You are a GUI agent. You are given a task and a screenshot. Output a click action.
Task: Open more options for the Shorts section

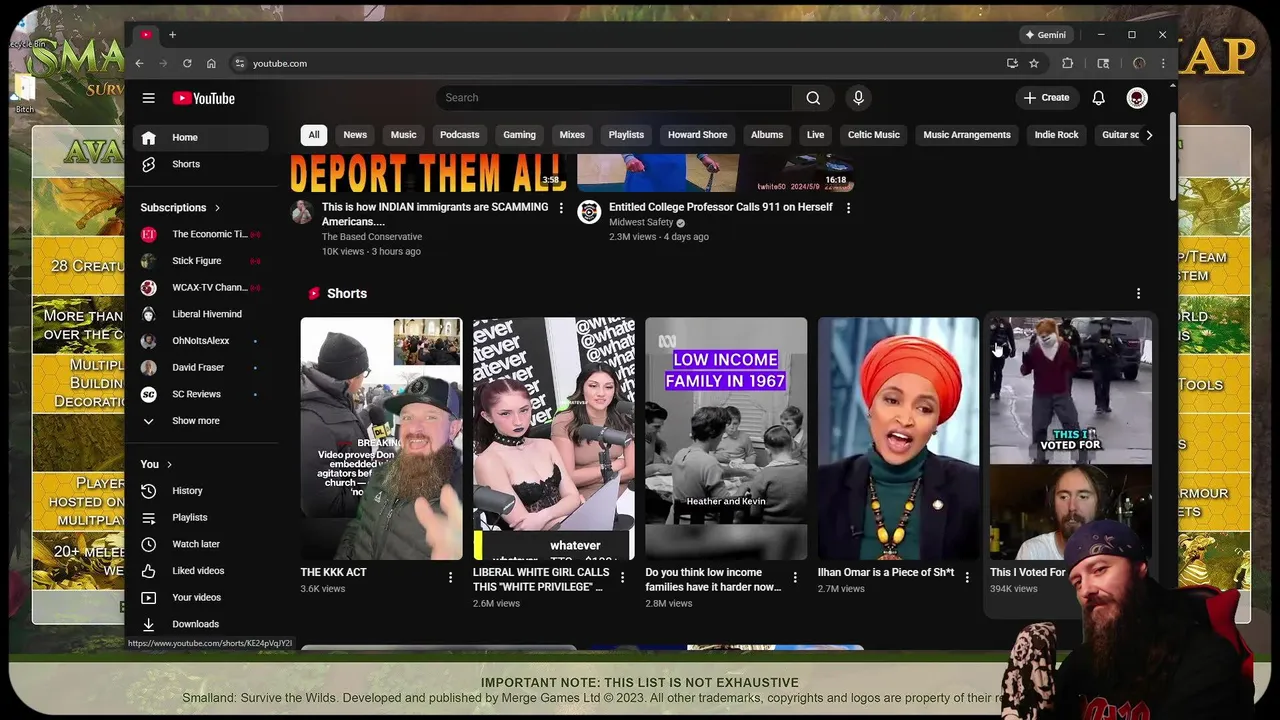1138,294
